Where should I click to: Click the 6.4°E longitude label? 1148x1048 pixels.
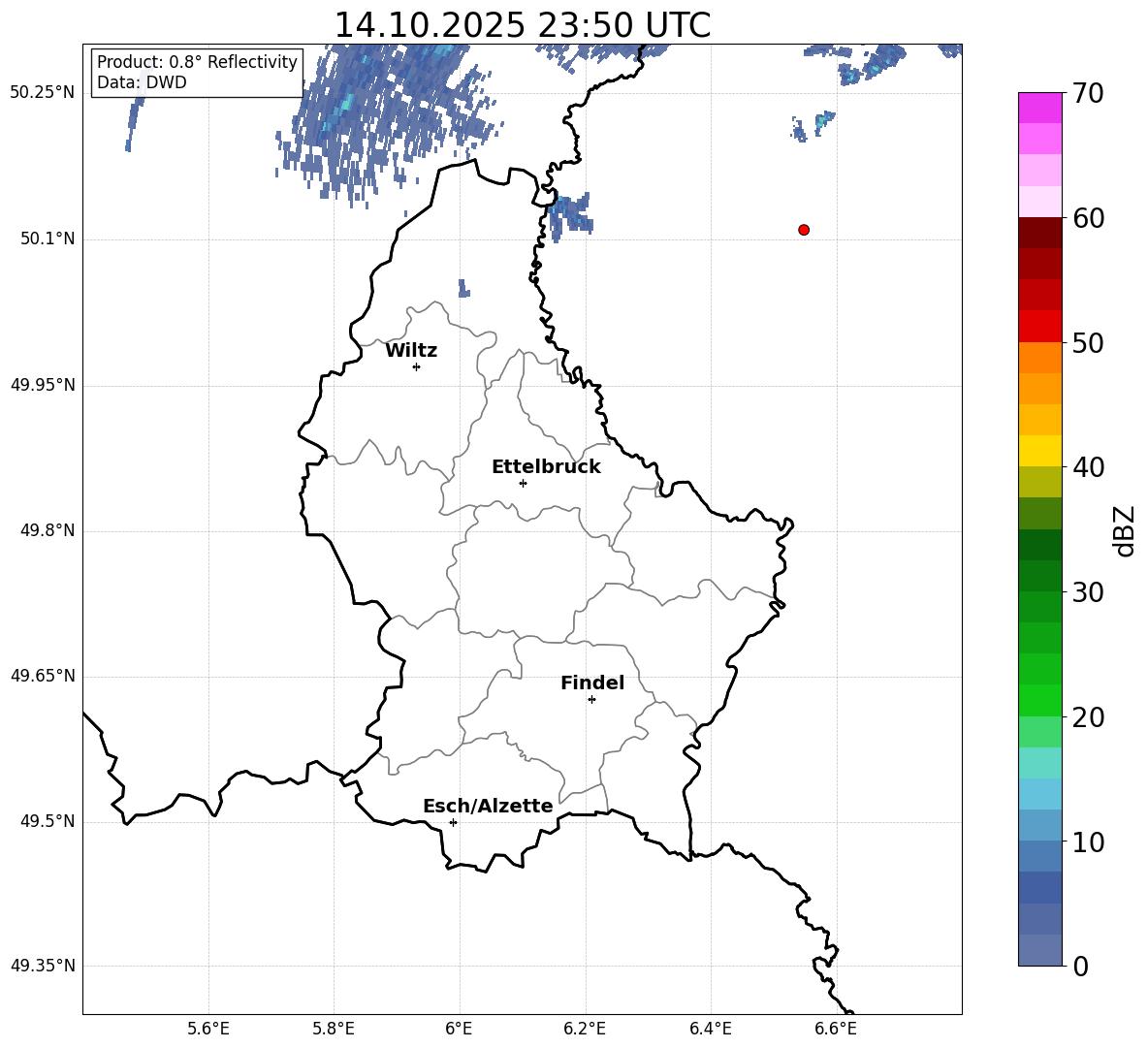710,1029
